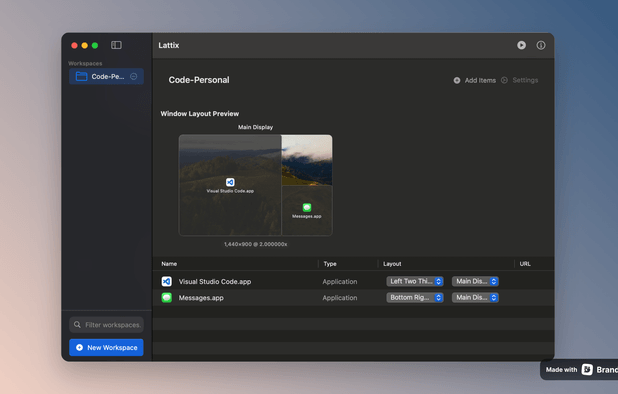Click the VS Code icon in layout preview
The height and width of the screenshot is (394, 618).
(x=230, y=182)
